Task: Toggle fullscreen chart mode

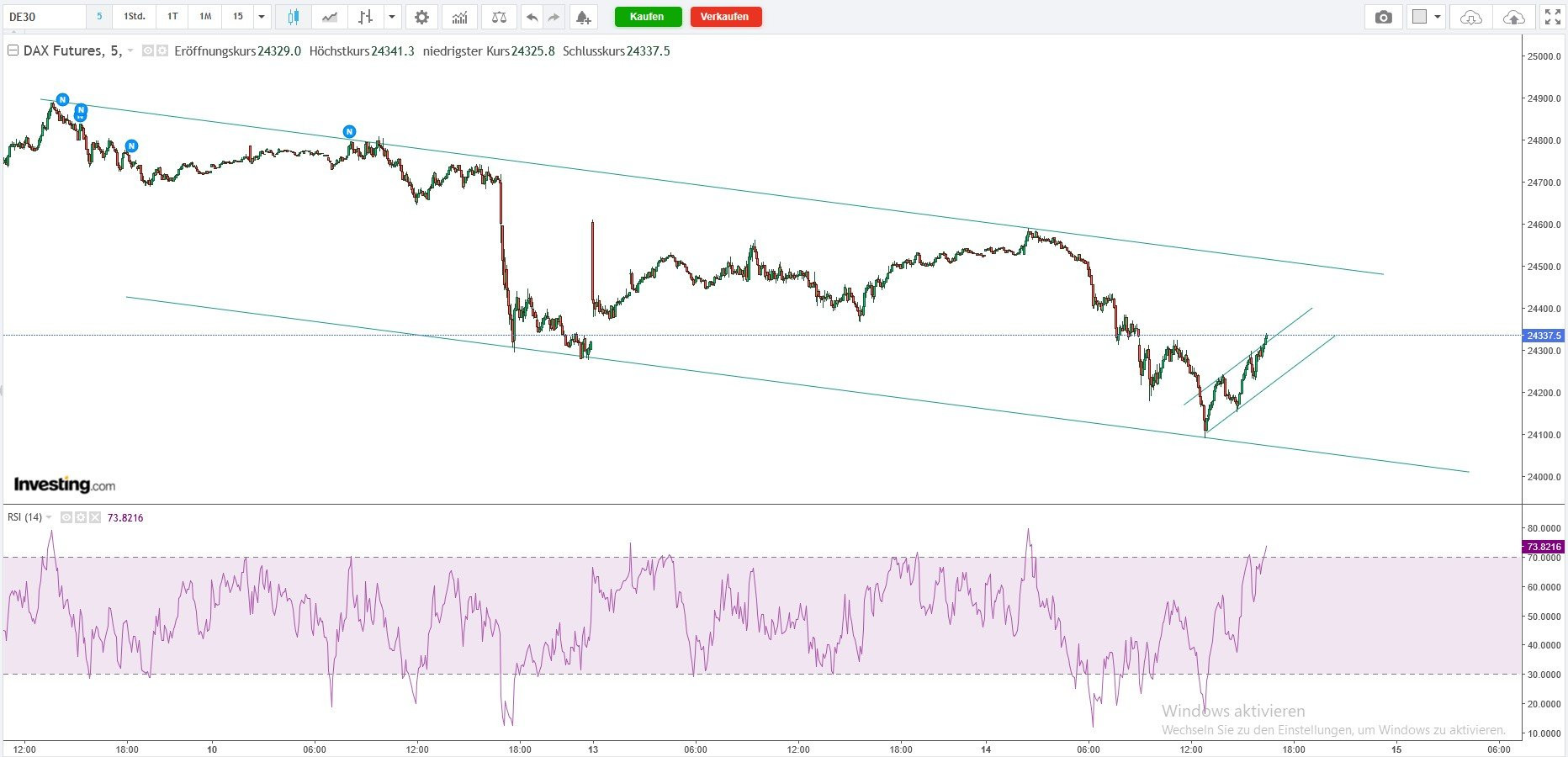Action: click(1553, 17)
